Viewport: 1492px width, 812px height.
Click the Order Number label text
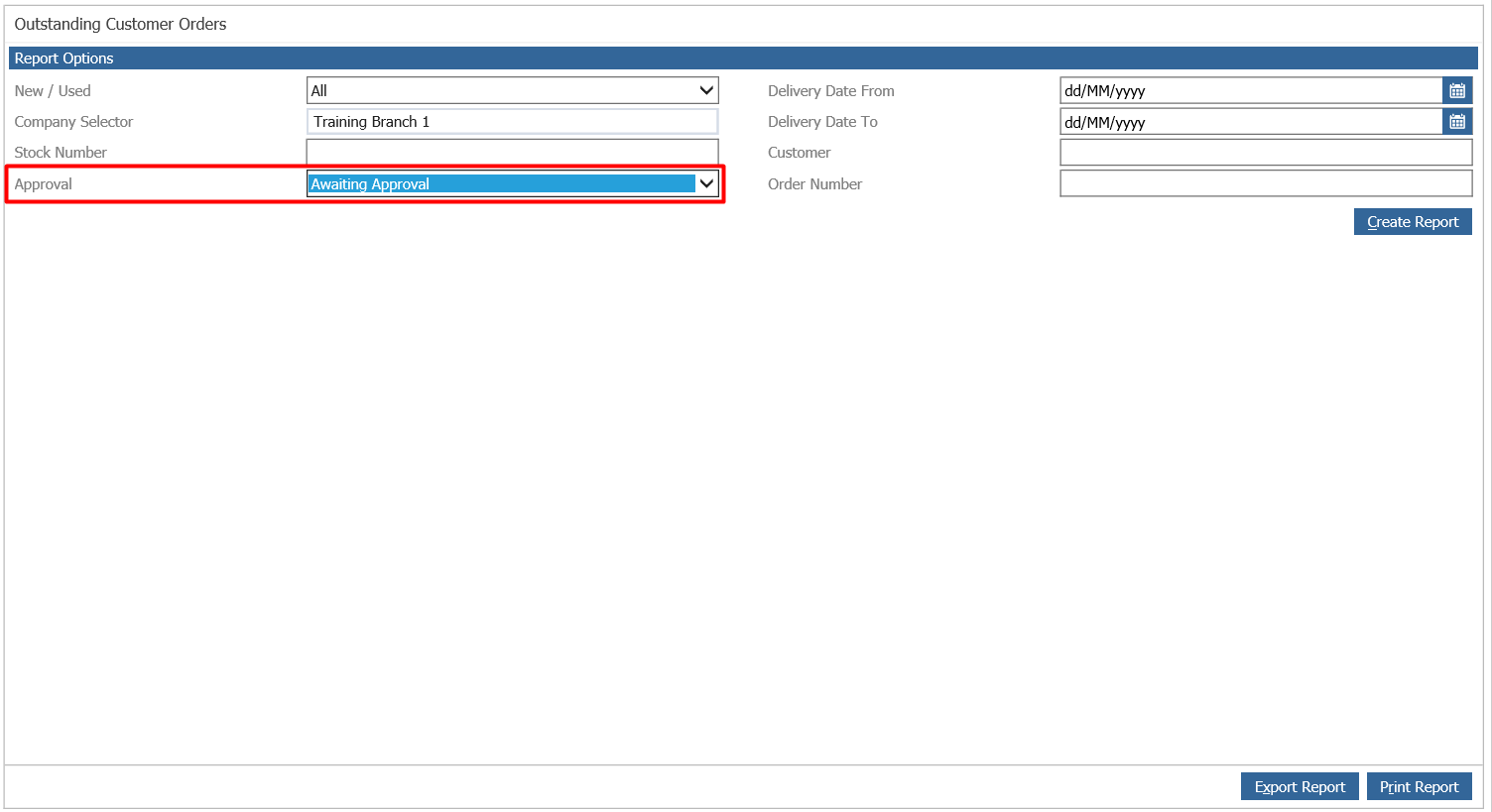pos(814,184)
